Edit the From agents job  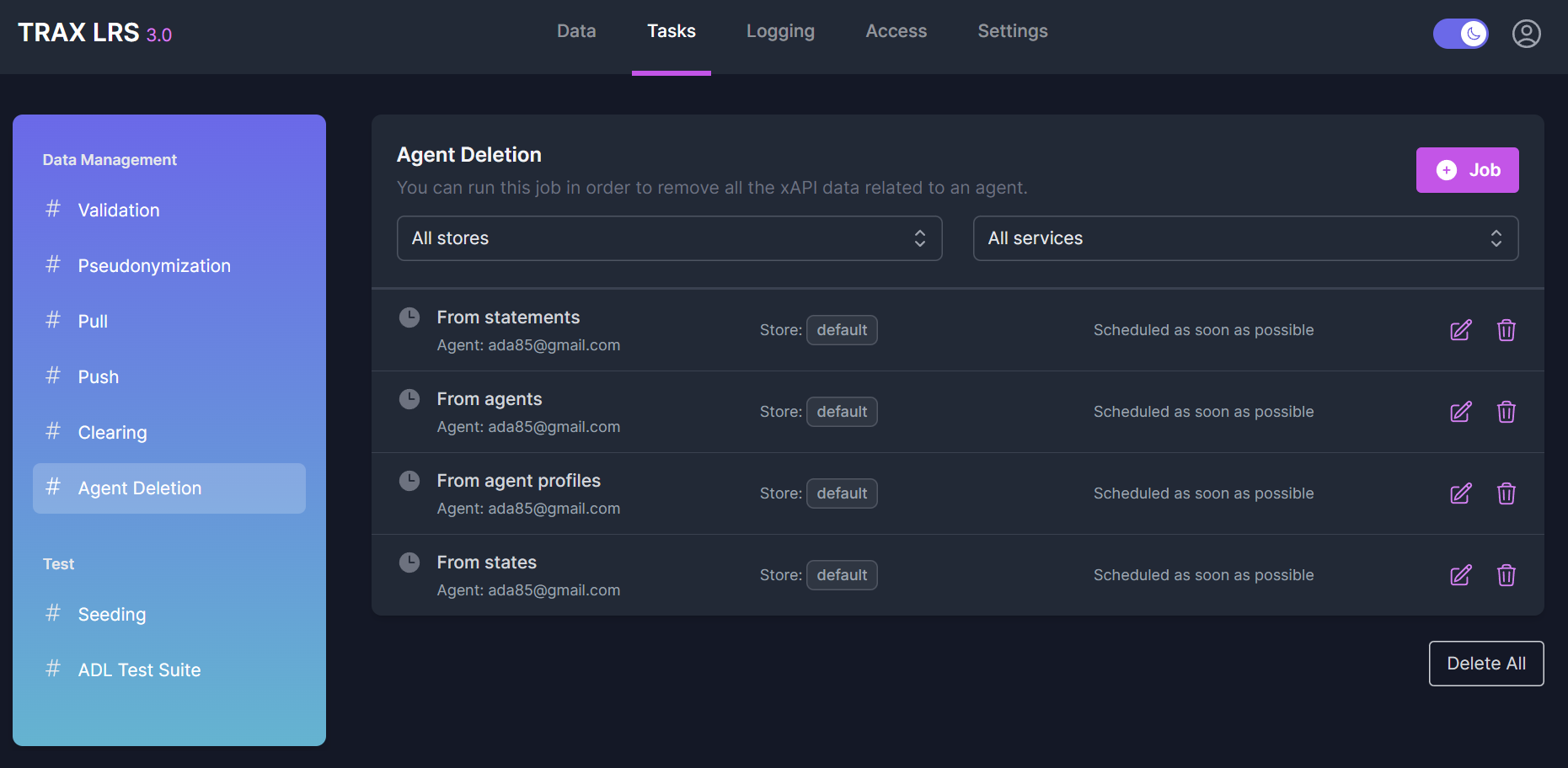coord(1460,412)
